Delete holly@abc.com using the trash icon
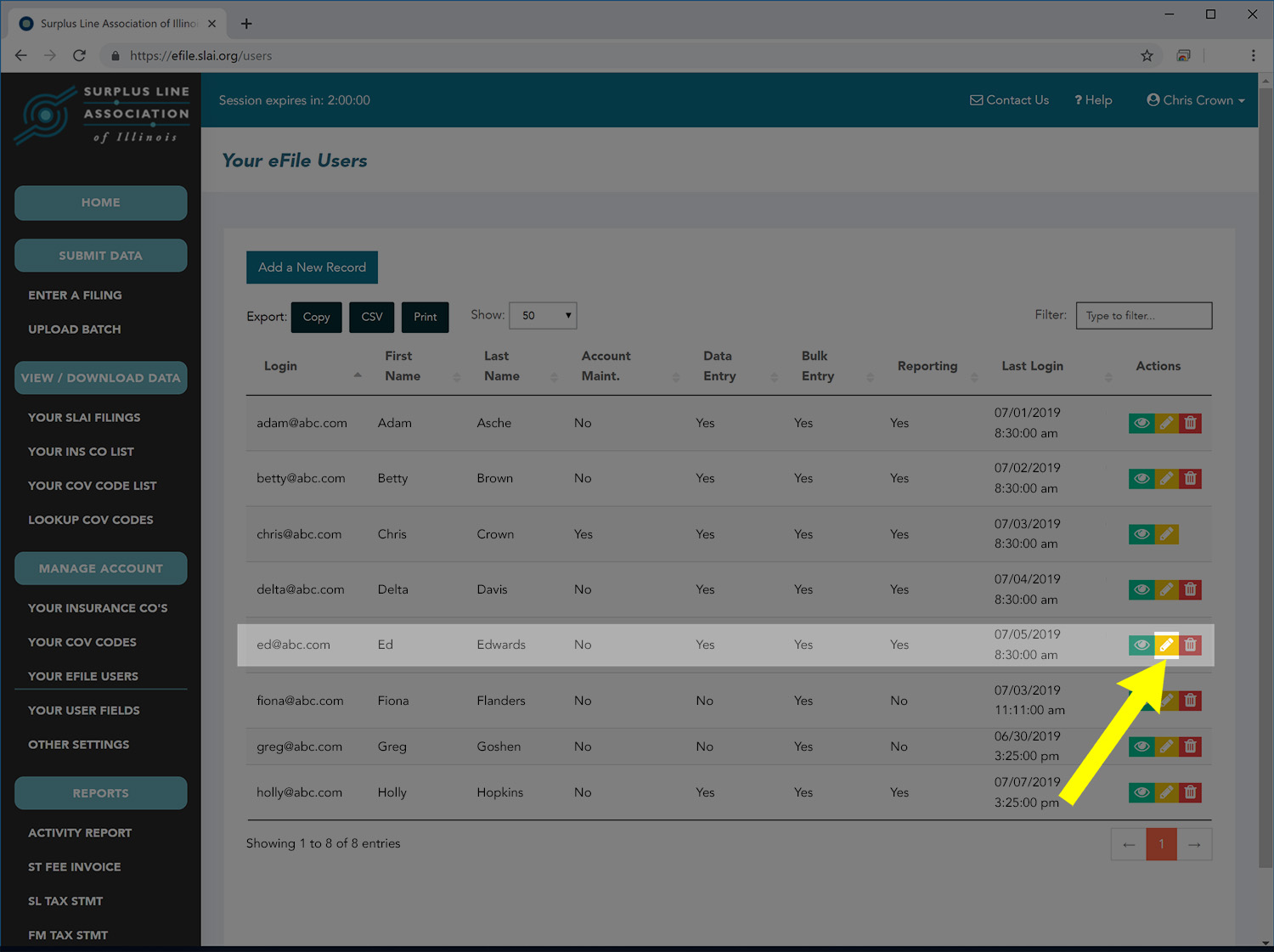Screen dimensions: 1274x952 (1191, 792)
